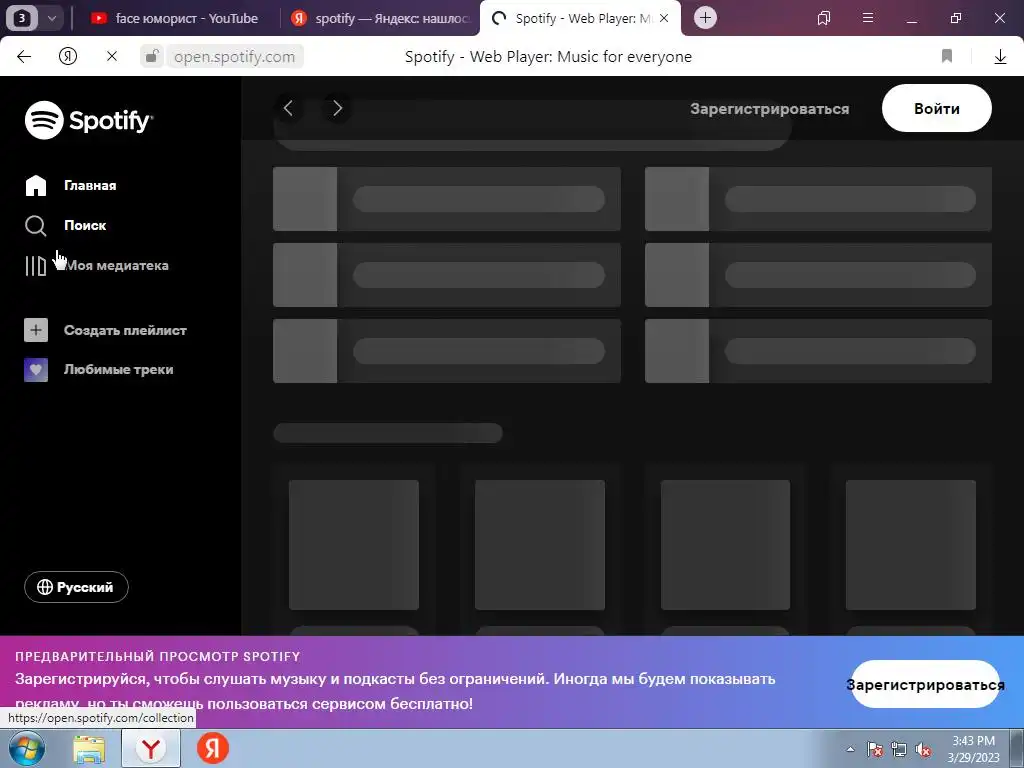Viewport: 1024px width, 768px height.
Task: Click Любимые треки text
Action: click(119, 370)
